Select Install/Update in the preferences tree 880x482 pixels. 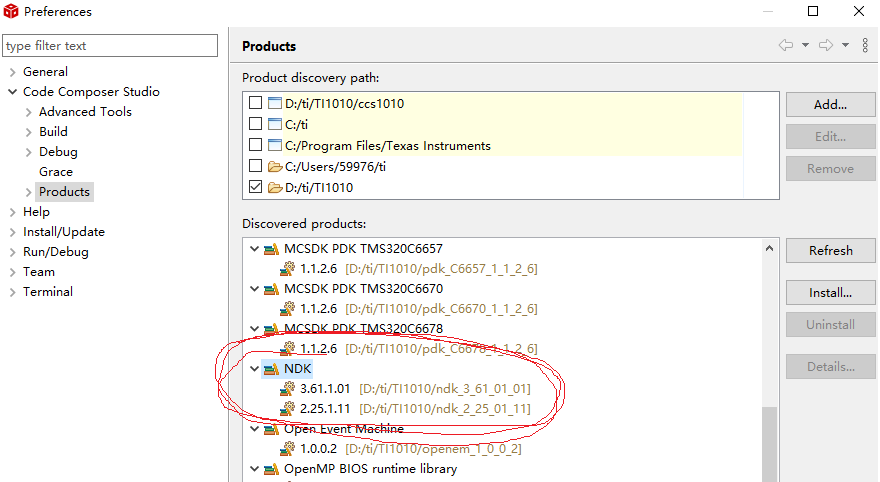click(64, 232)
